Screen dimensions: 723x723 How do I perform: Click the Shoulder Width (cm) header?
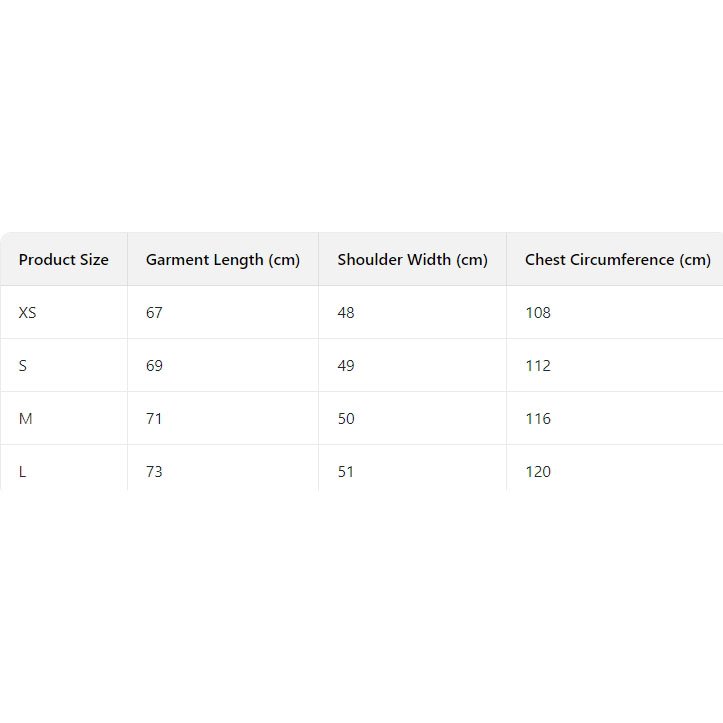click(412, 260)
